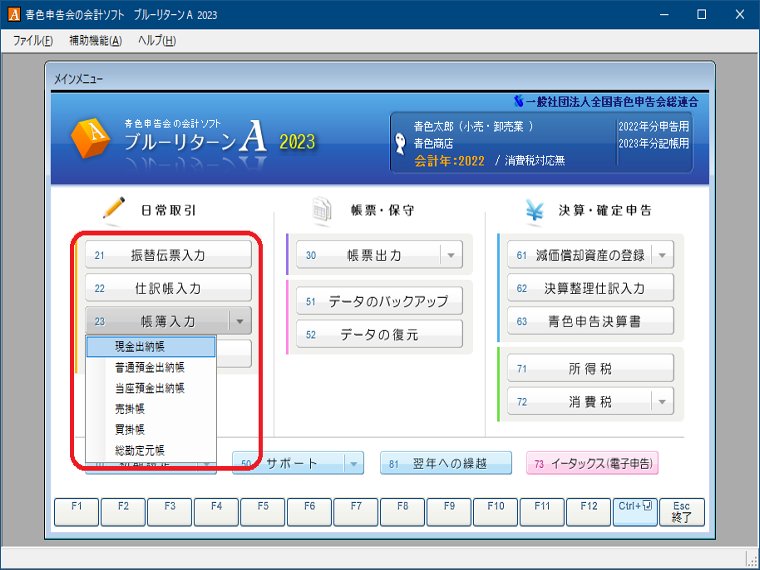Click the F1 function key button
Viewport: 760px width, 570px height.
click(77, 512)
